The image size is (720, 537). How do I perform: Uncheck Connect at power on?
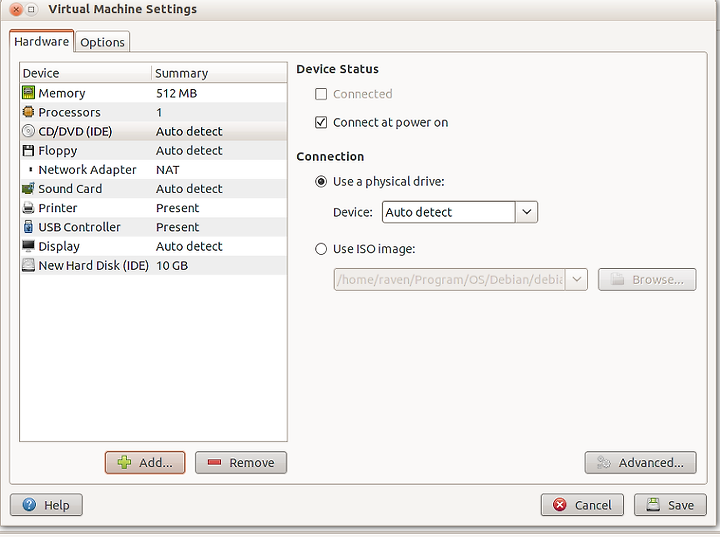point(321,123)
